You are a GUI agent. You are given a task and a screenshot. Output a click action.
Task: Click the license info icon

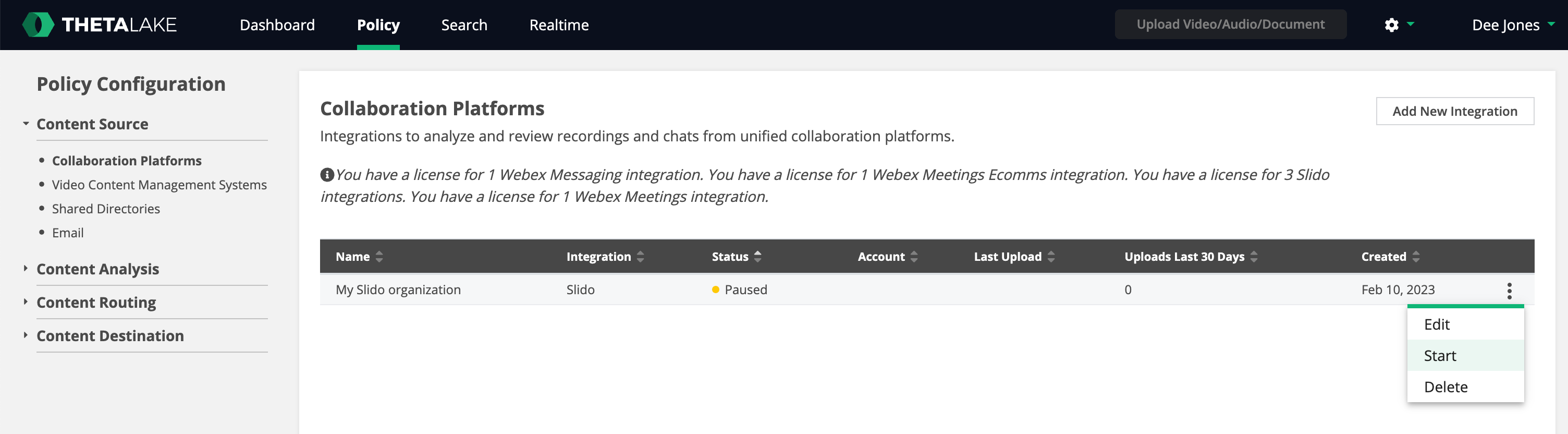[x=327, y=175]
